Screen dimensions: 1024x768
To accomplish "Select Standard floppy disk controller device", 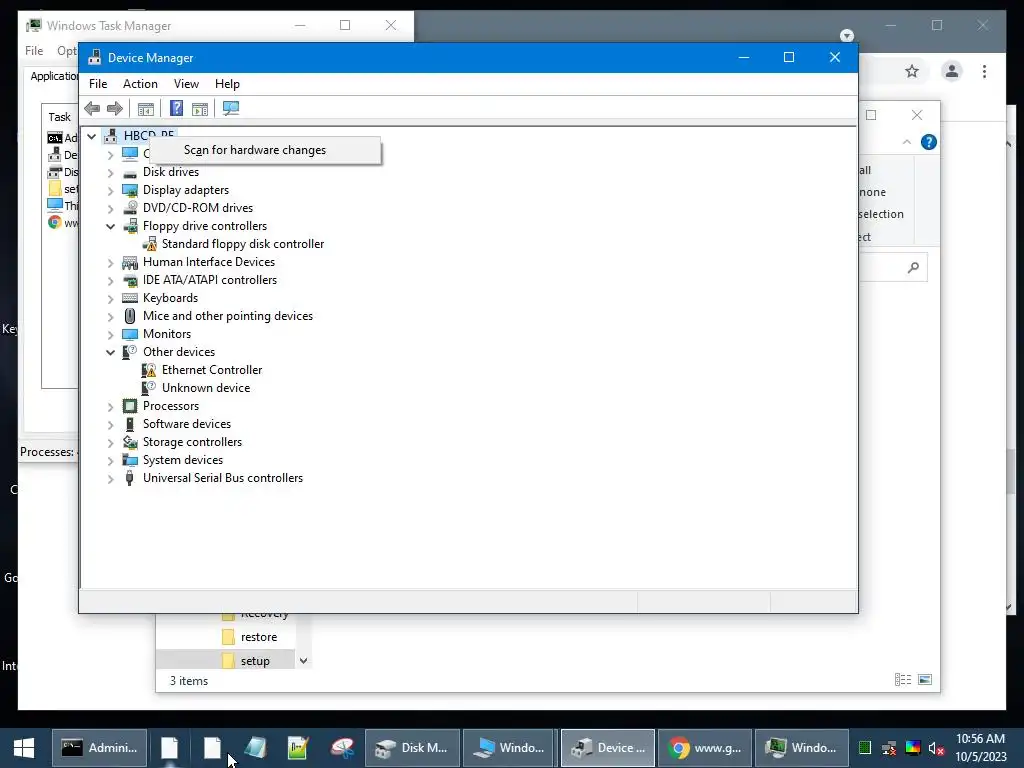I will (x=242, y=244).
